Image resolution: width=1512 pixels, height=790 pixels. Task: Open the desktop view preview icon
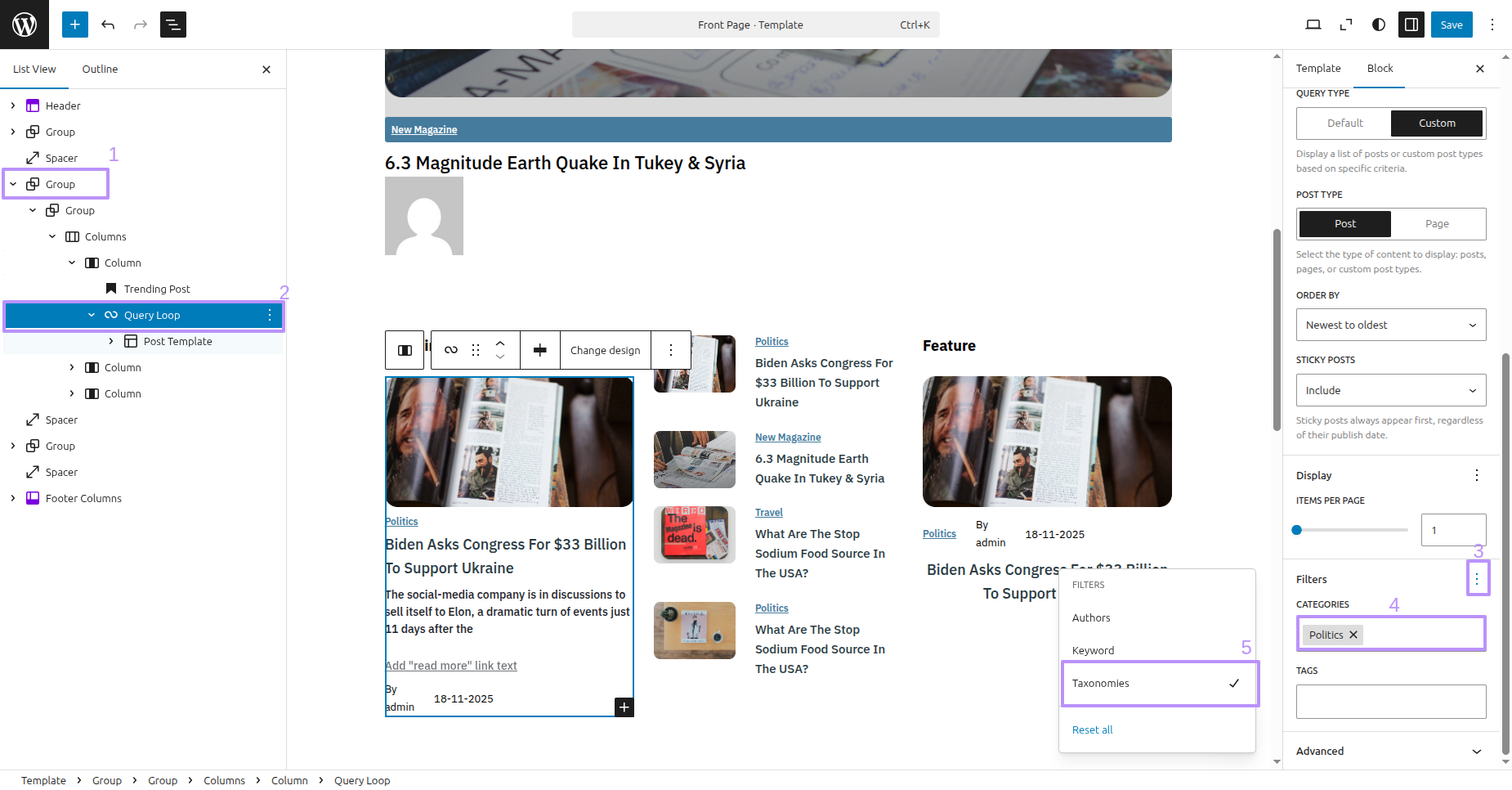click(1313, 25)
